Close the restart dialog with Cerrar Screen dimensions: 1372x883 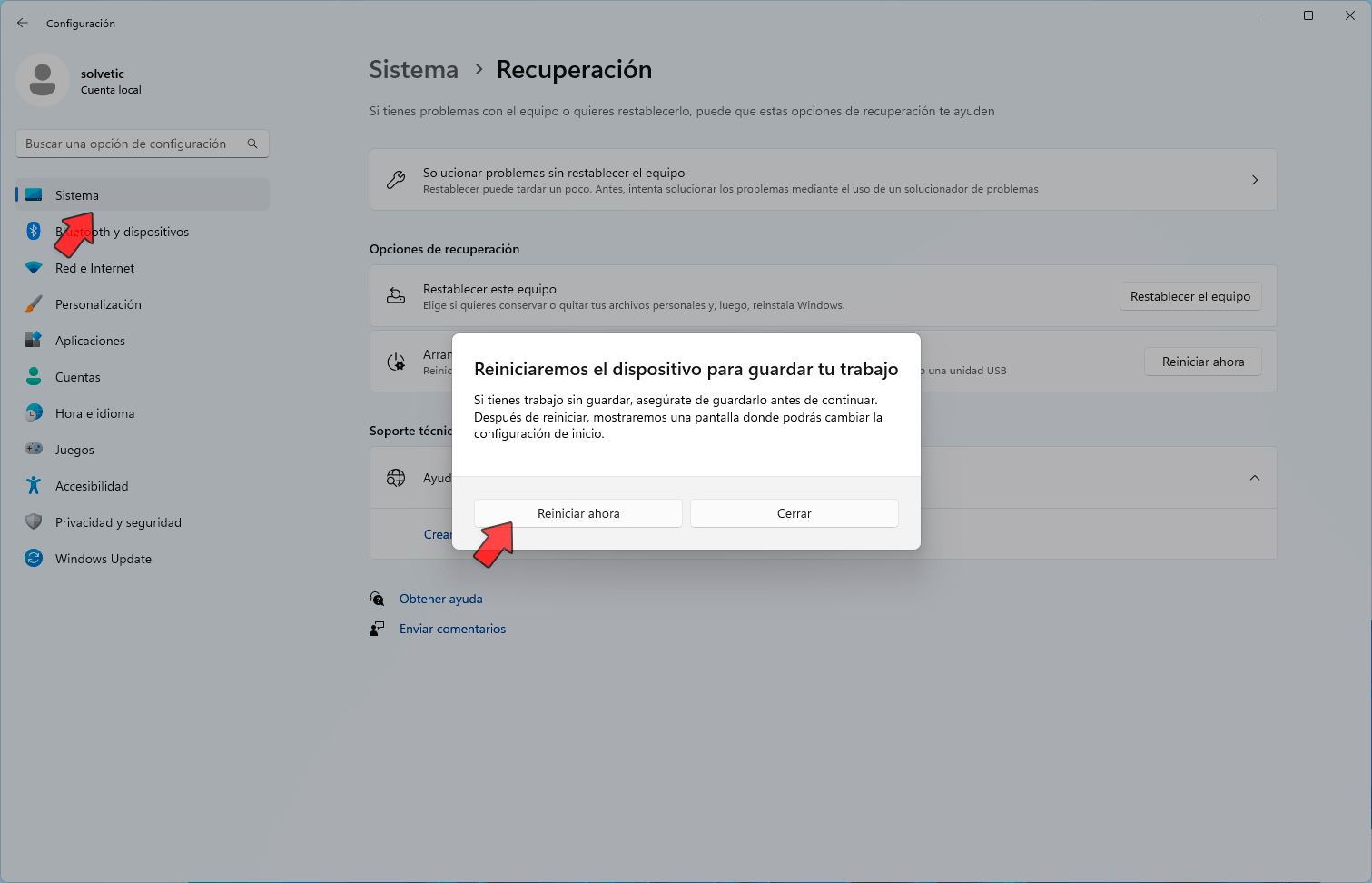click(x=794, y=512)
